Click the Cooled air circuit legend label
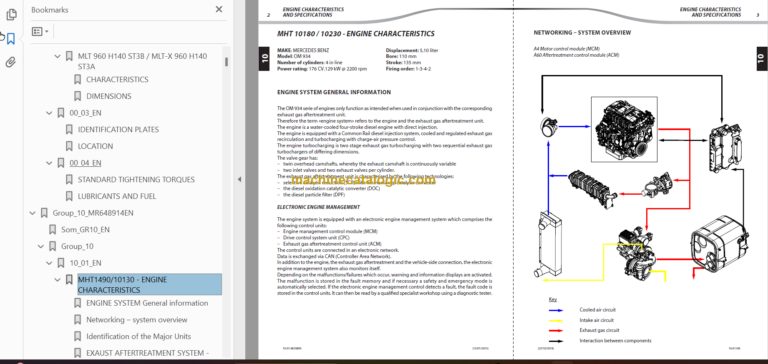The image size is (768, 364). (x=598, y=310)
